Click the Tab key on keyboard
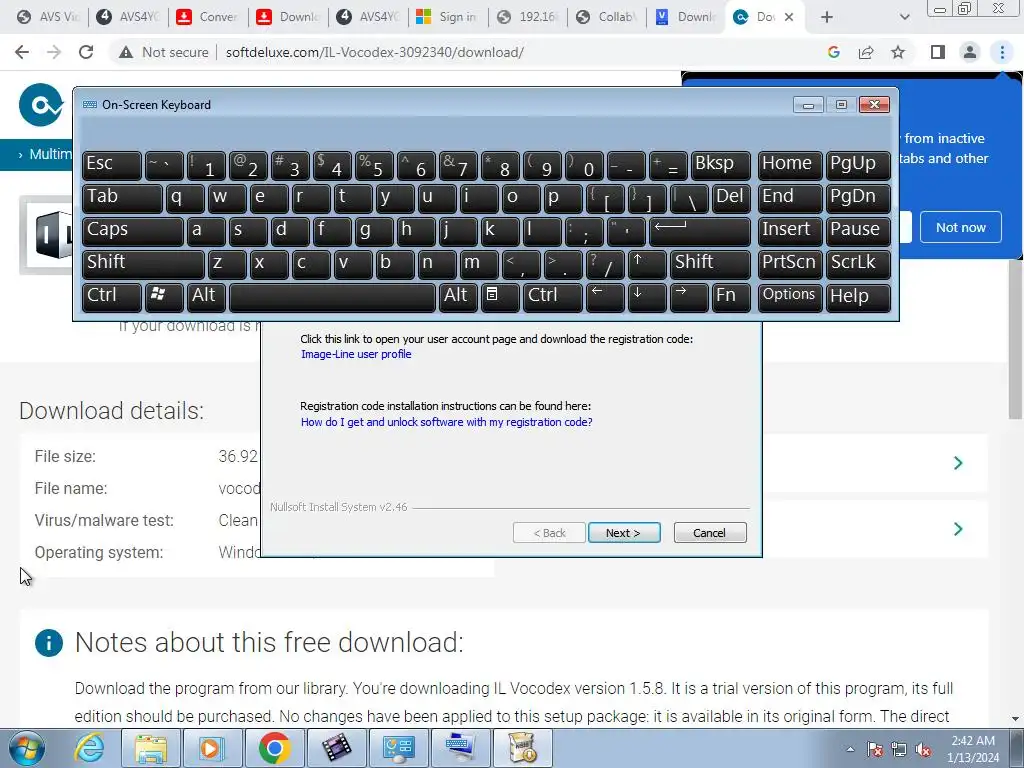 122,198
